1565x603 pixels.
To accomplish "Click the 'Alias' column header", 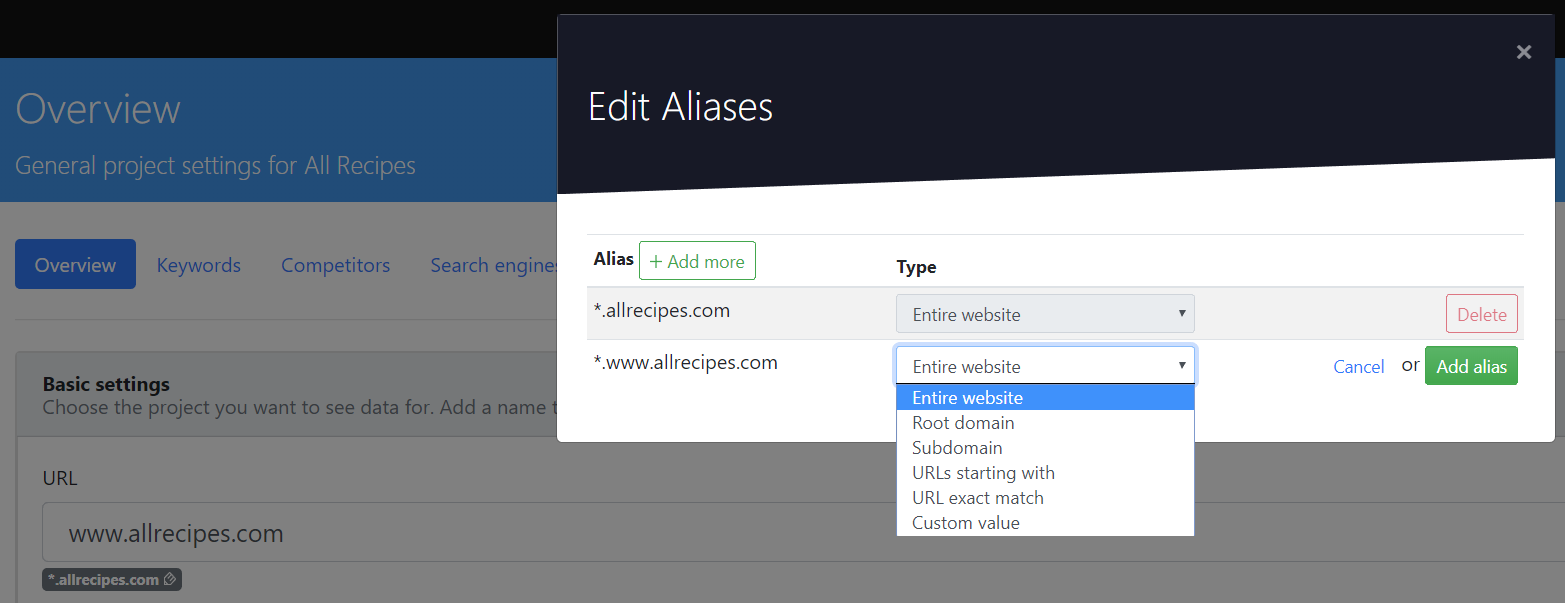I will pyautogui.click(x=613, y=259).
